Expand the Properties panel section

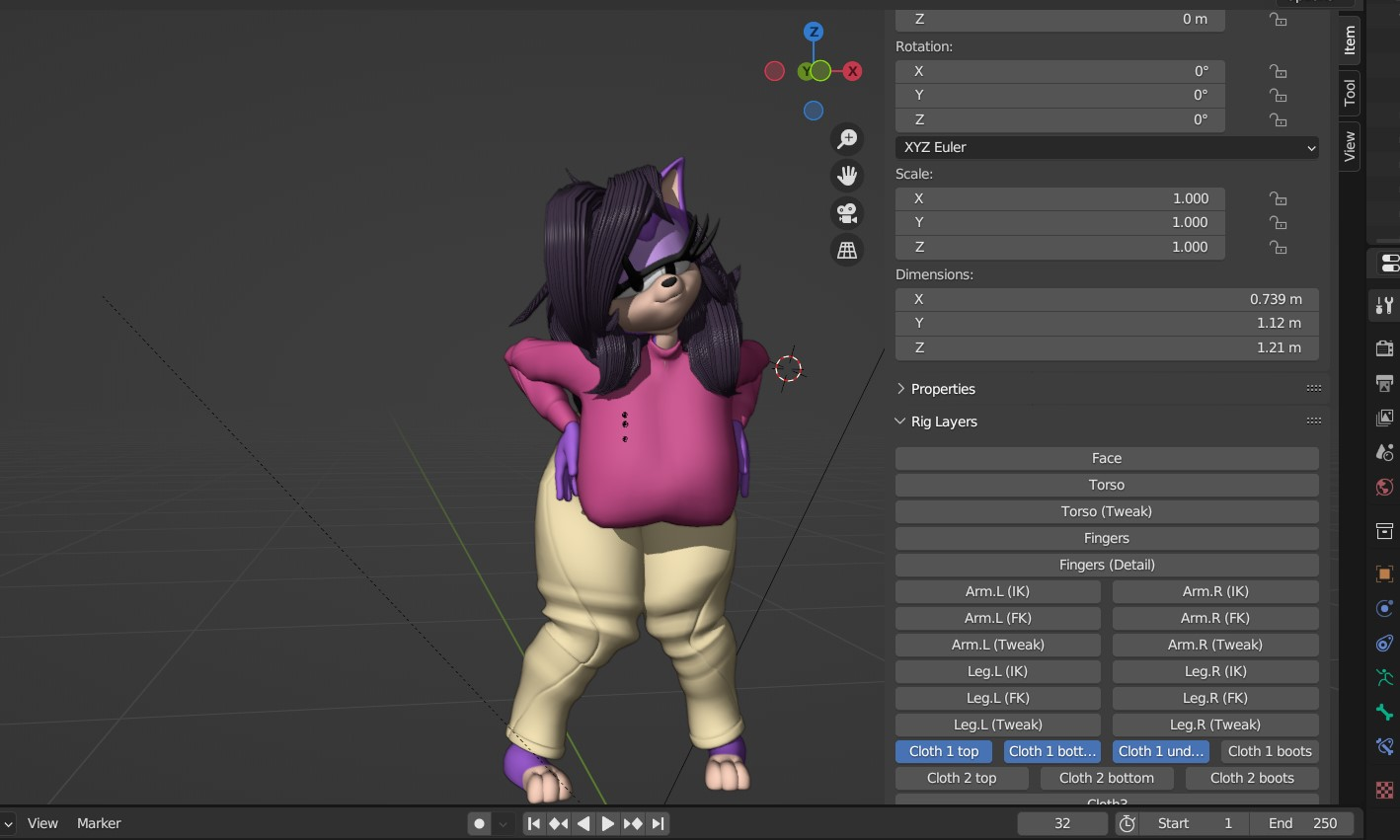pos(942,389)
